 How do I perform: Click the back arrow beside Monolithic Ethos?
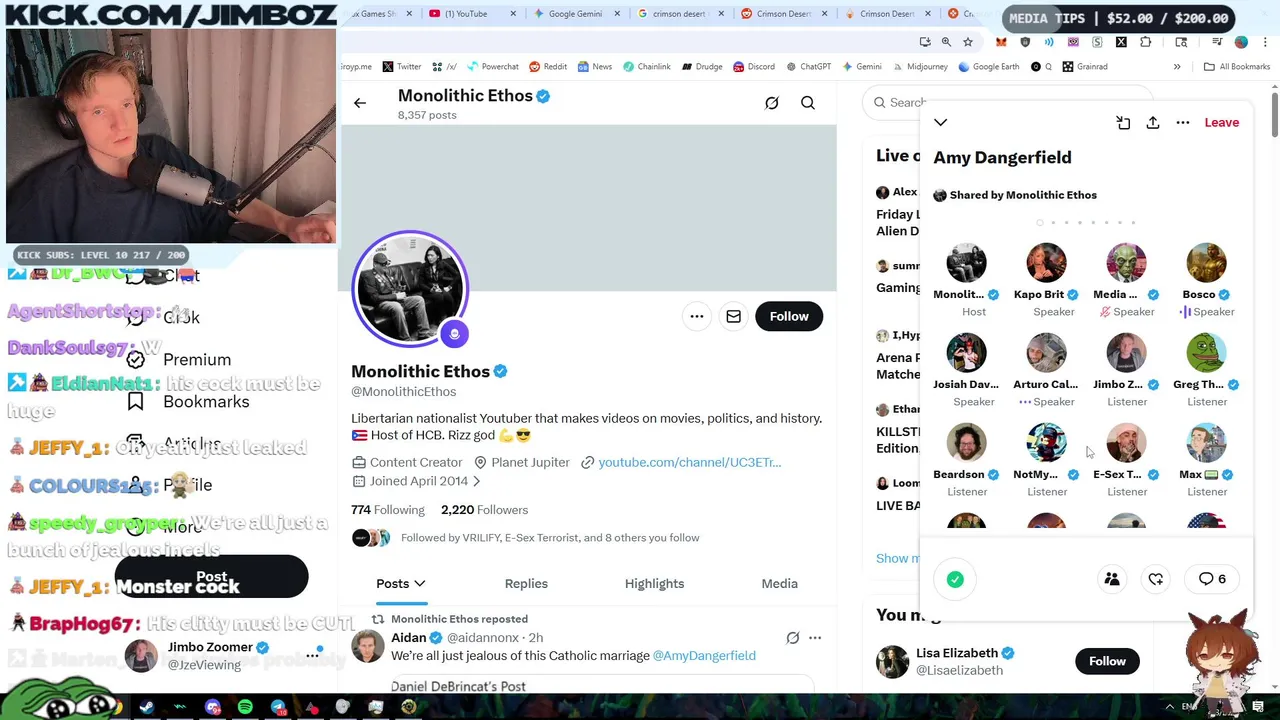(x=360, y=103)
